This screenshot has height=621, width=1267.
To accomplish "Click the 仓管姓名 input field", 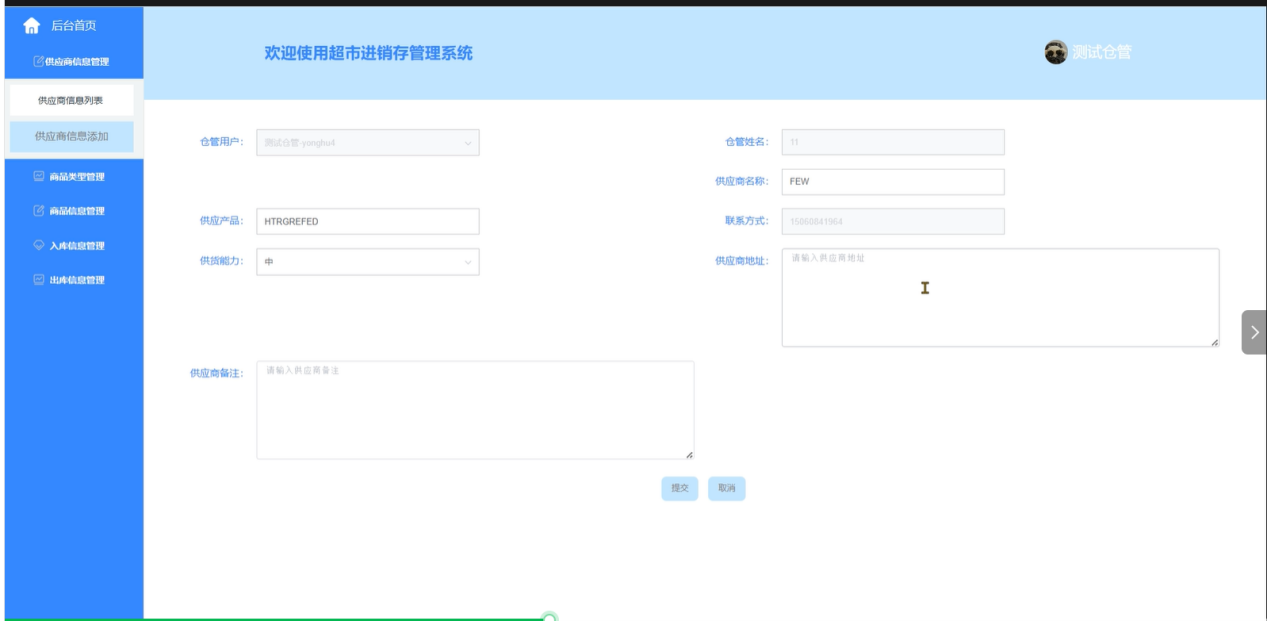I will click(x=893, y=142).
